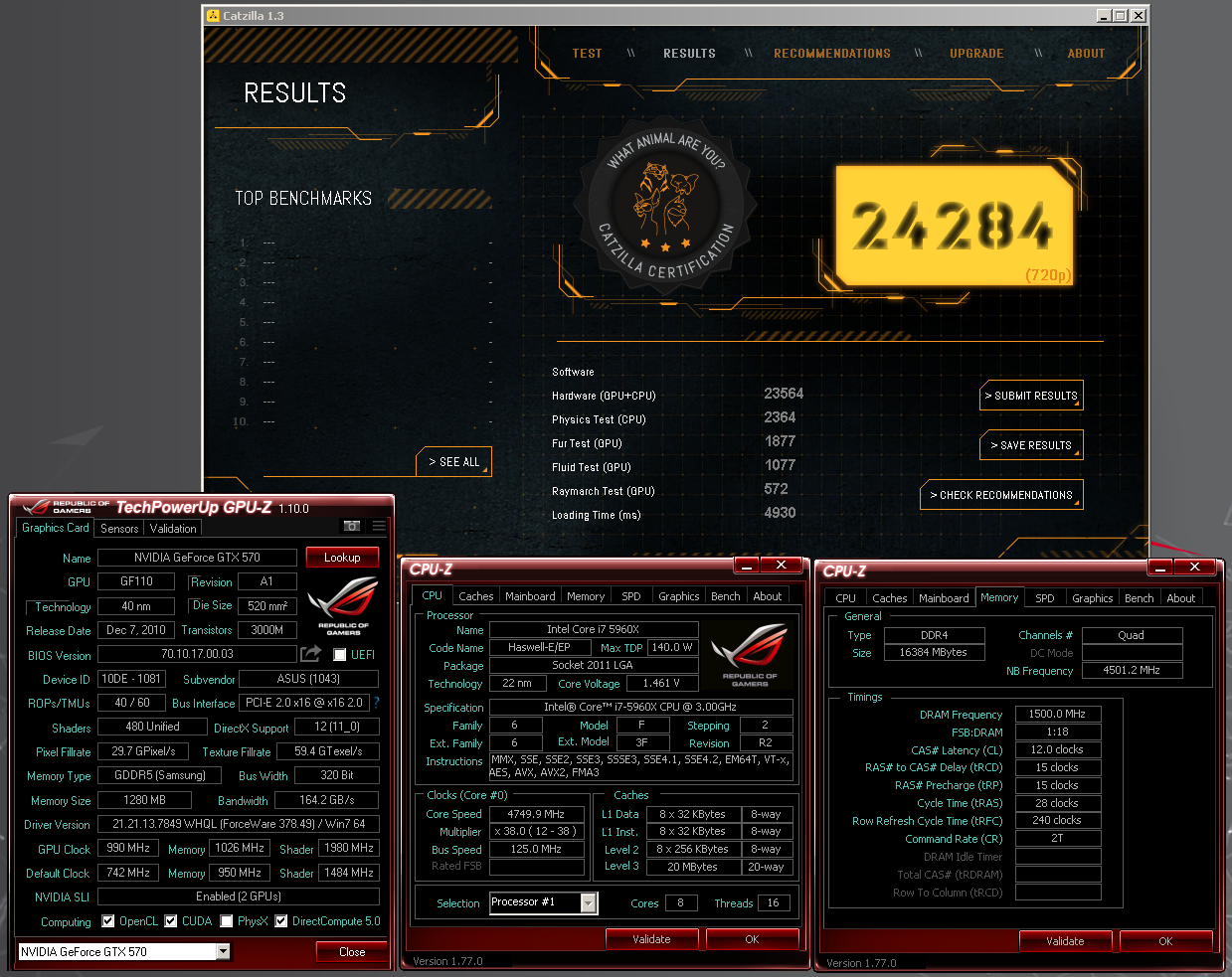1232x977 pixels.
Task: Open Graphics Card tab in GPU-Z
Action: coord(56,528)
